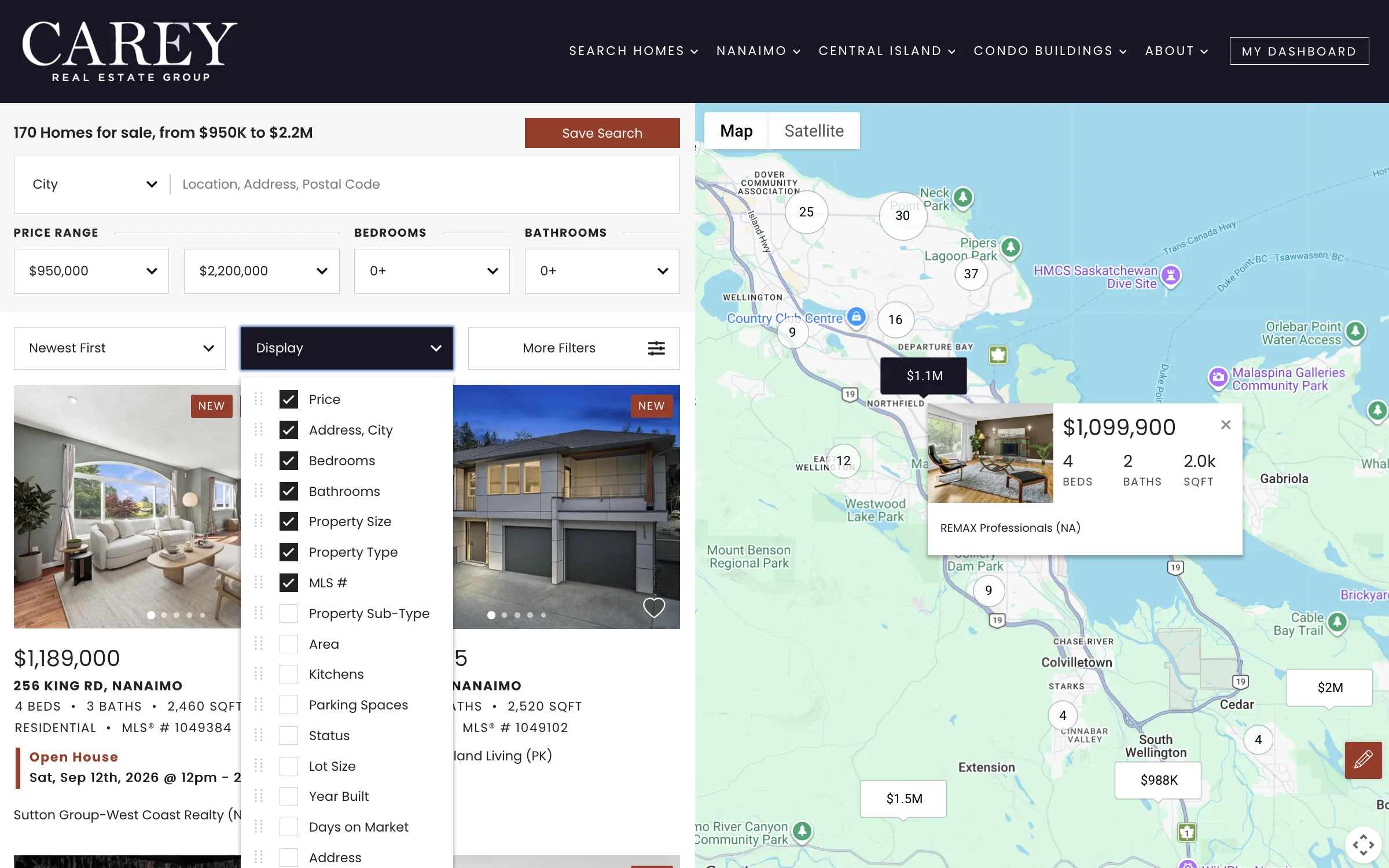Open the $2,200,000 maximum price dropdown
Viewport: 1389px width, 868px height.
(262, 271)
